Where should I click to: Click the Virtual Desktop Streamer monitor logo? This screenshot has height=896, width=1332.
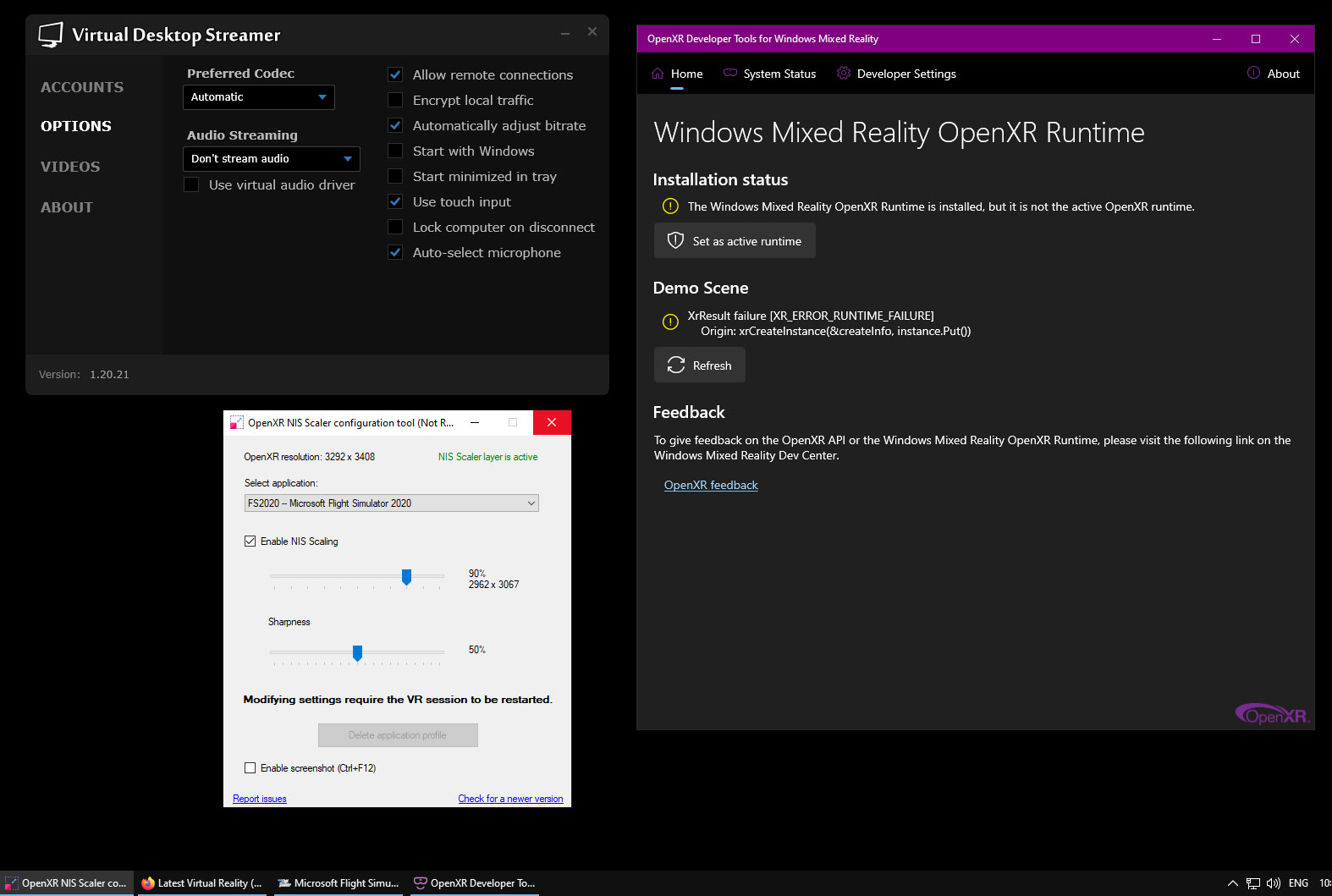pos(51,35)
